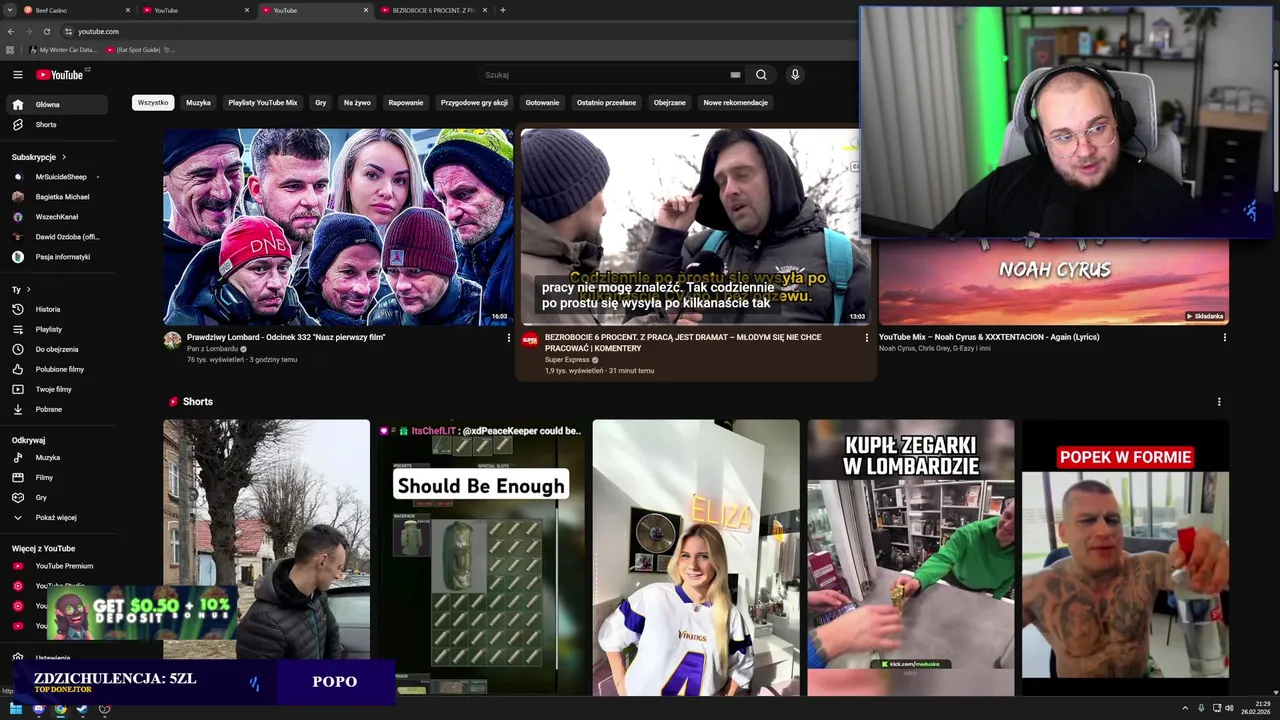The height and width of the screenshot is (720, 1280).
Task: Open menu for Prawdziwy Lombard video
Action: (509, 338)
